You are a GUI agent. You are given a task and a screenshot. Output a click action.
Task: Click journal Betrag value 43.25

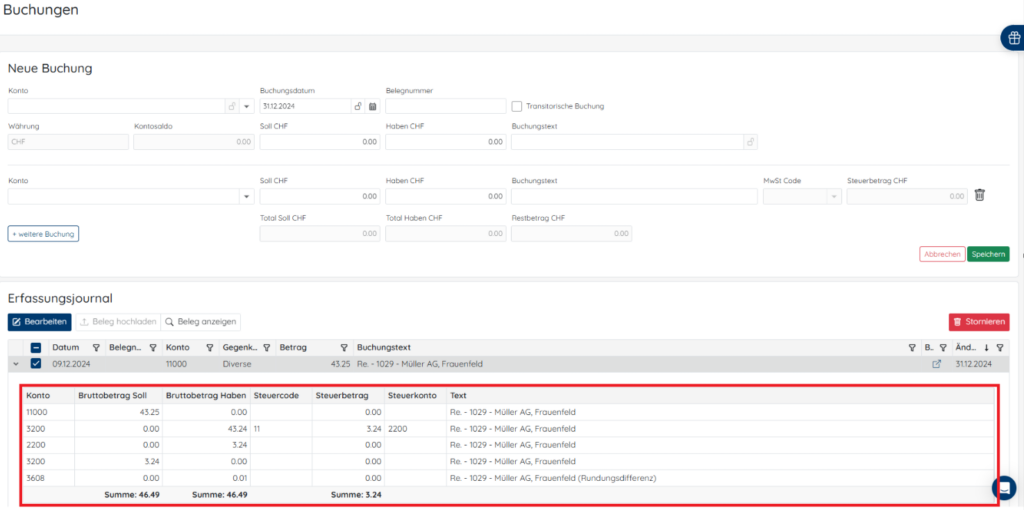tap(340, 364)
